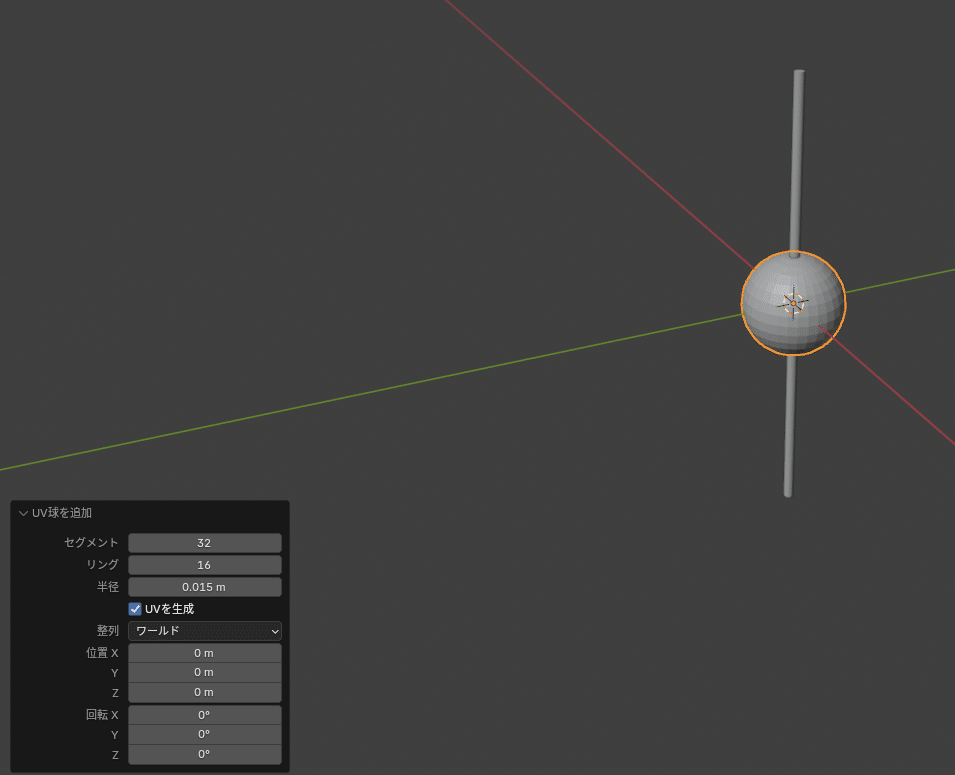Click the 半径 field showing 0.015 m
Viewport: 955px width, 775px height.
[x=205, y=587]
